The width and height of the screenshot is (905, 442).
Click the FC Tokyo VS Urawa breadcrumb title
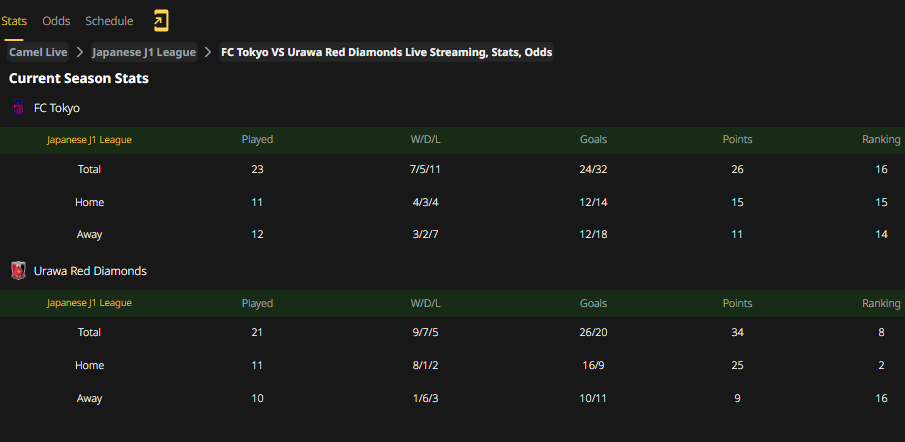pos(387,53)
